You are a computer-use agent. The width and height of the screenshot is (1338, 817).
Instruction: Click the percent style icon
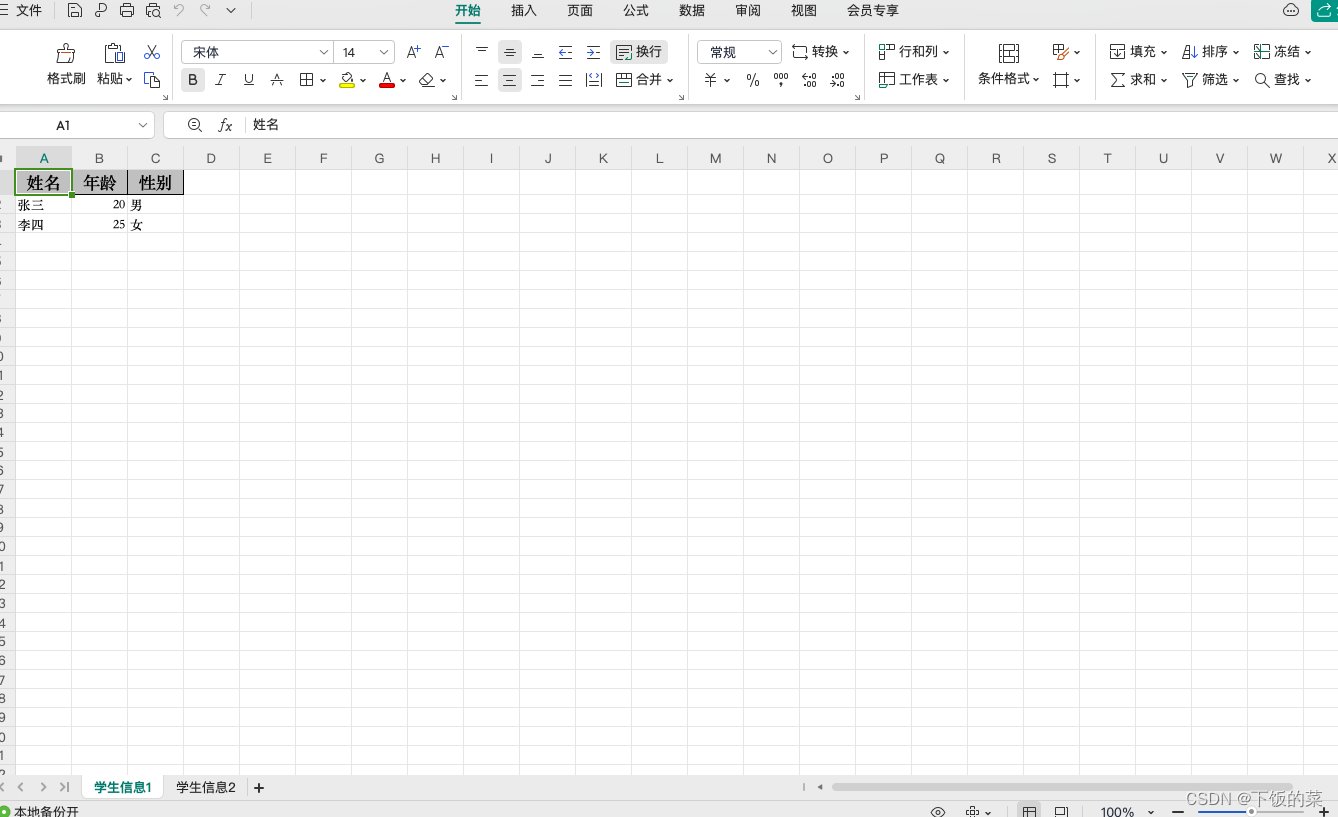[x=753, y=80]
